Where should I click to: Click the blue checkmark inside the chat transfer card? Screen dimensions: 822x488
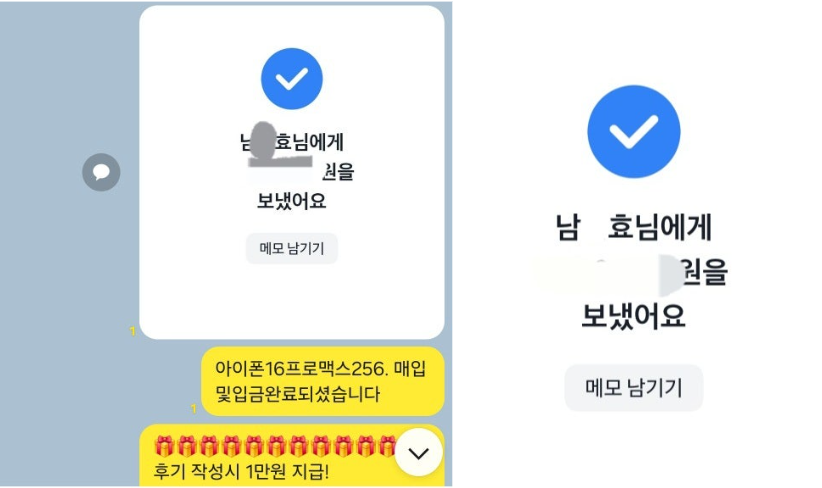(x=291, y=79)
